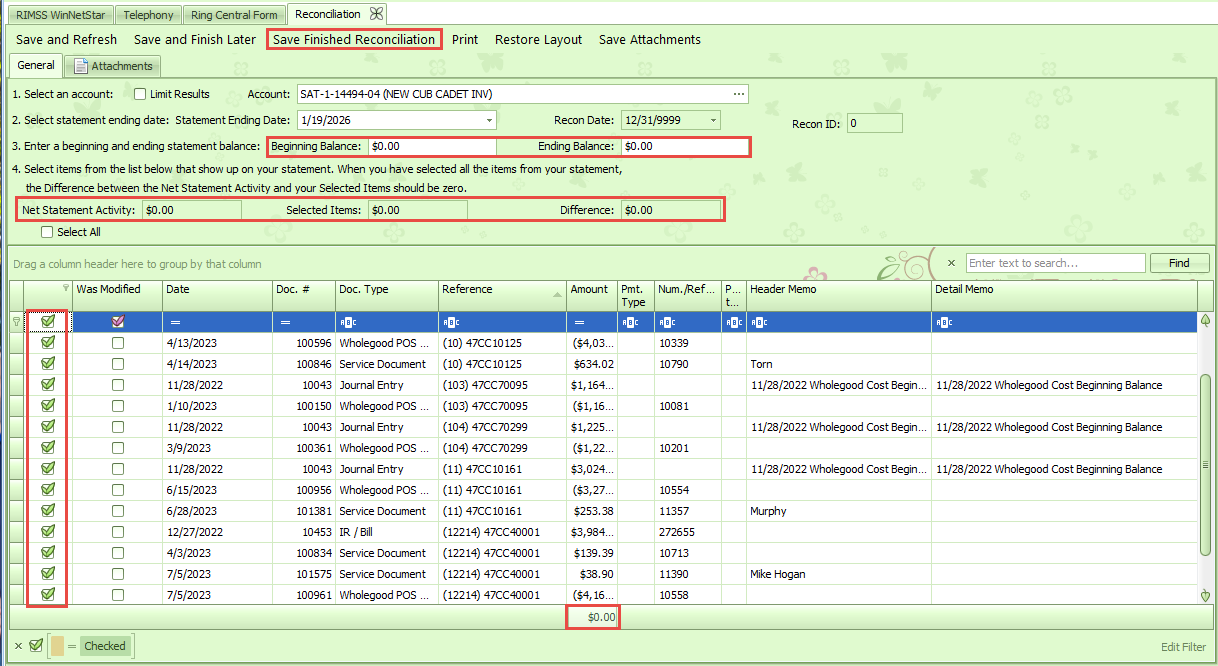
Task: Open the Recon Date dropdown
Action: 713,120
